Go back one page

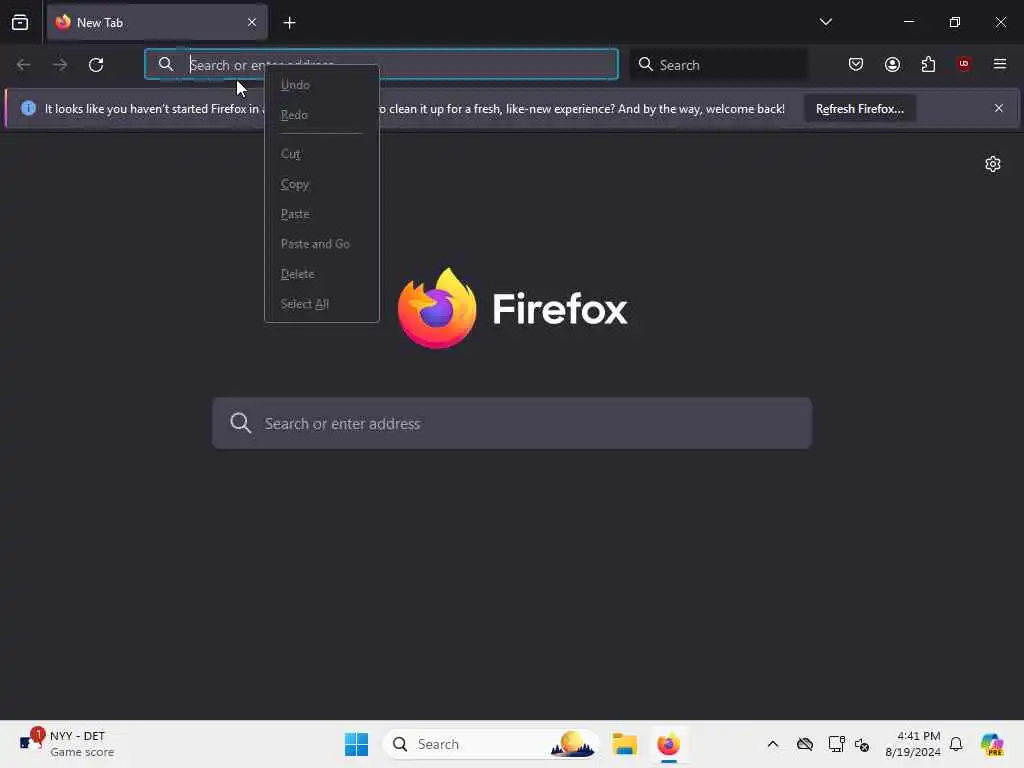tap(24, 65)
